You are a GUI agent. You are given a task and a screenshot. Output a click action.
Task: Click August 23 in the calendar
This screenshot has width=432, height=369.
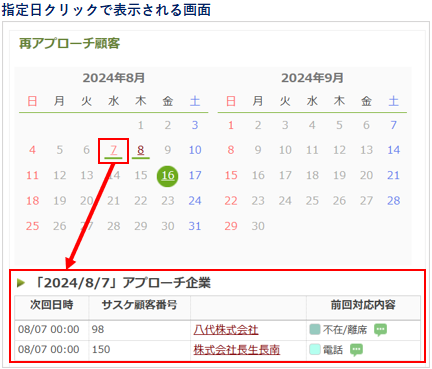[168, 201]
